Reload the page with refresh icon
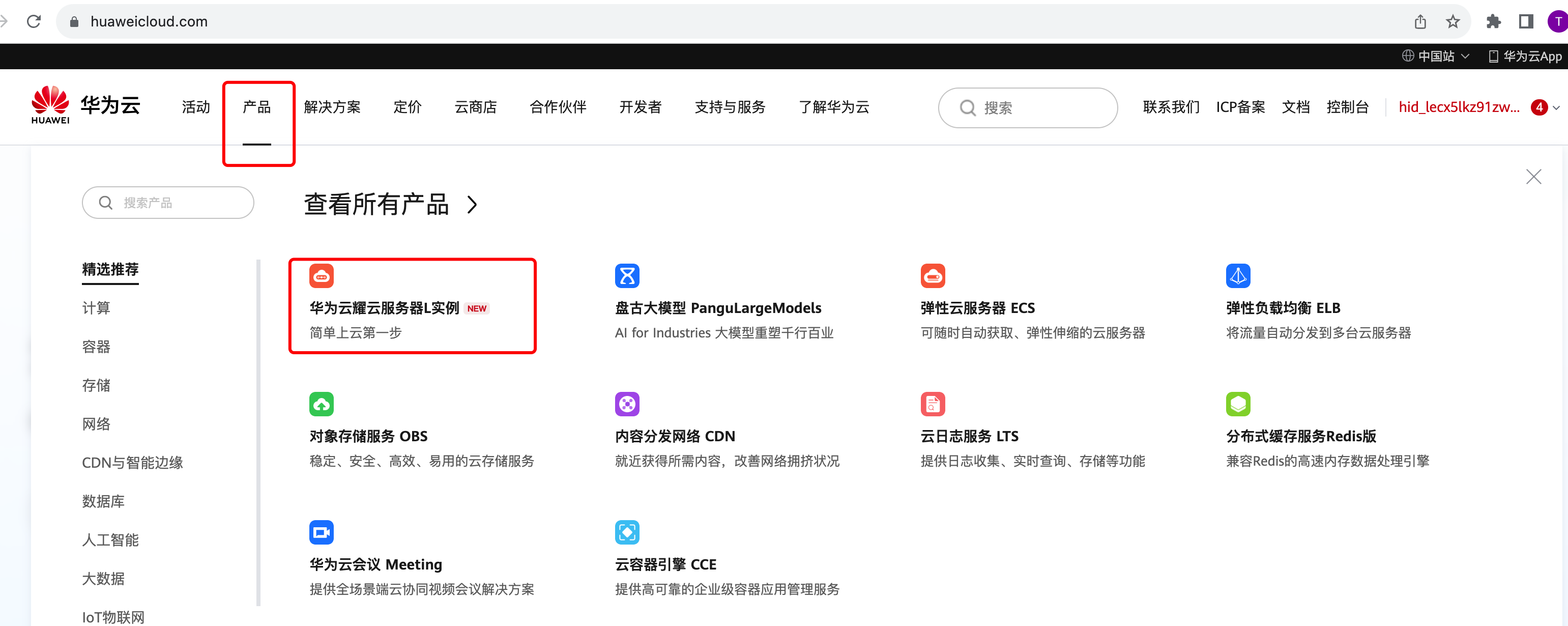Viewport: 1568px width, 626px height. (x=34, y=21)
